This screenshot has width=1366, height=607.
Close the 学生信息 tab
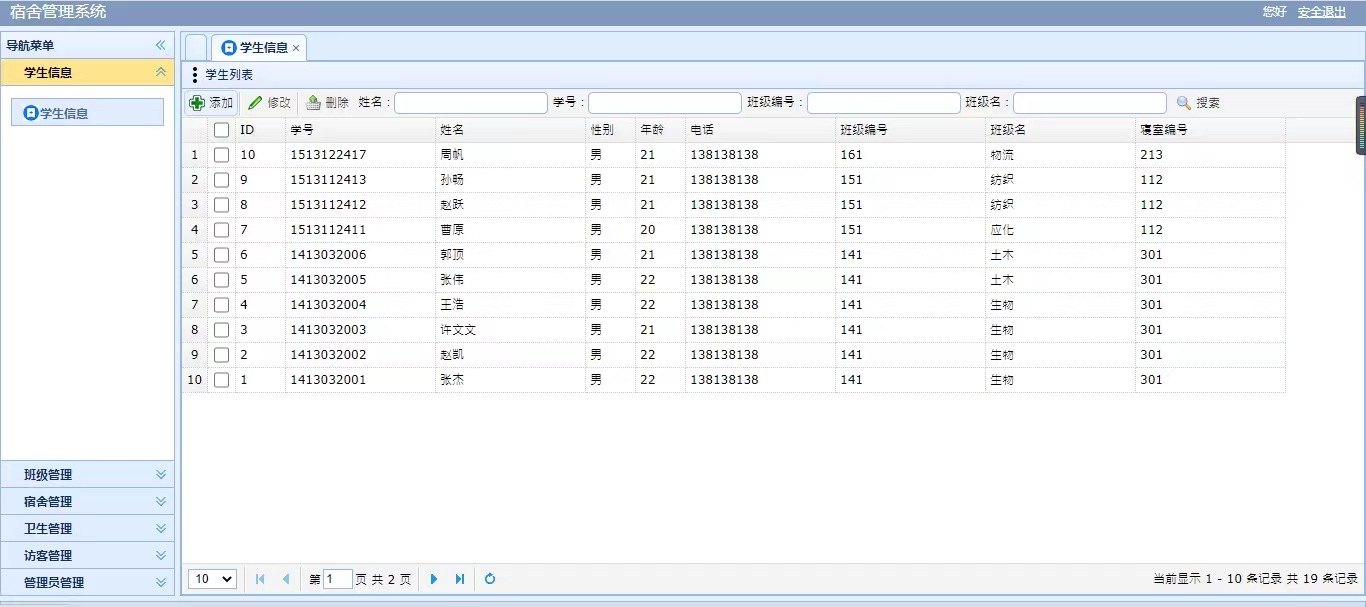(x=296, y=48)
